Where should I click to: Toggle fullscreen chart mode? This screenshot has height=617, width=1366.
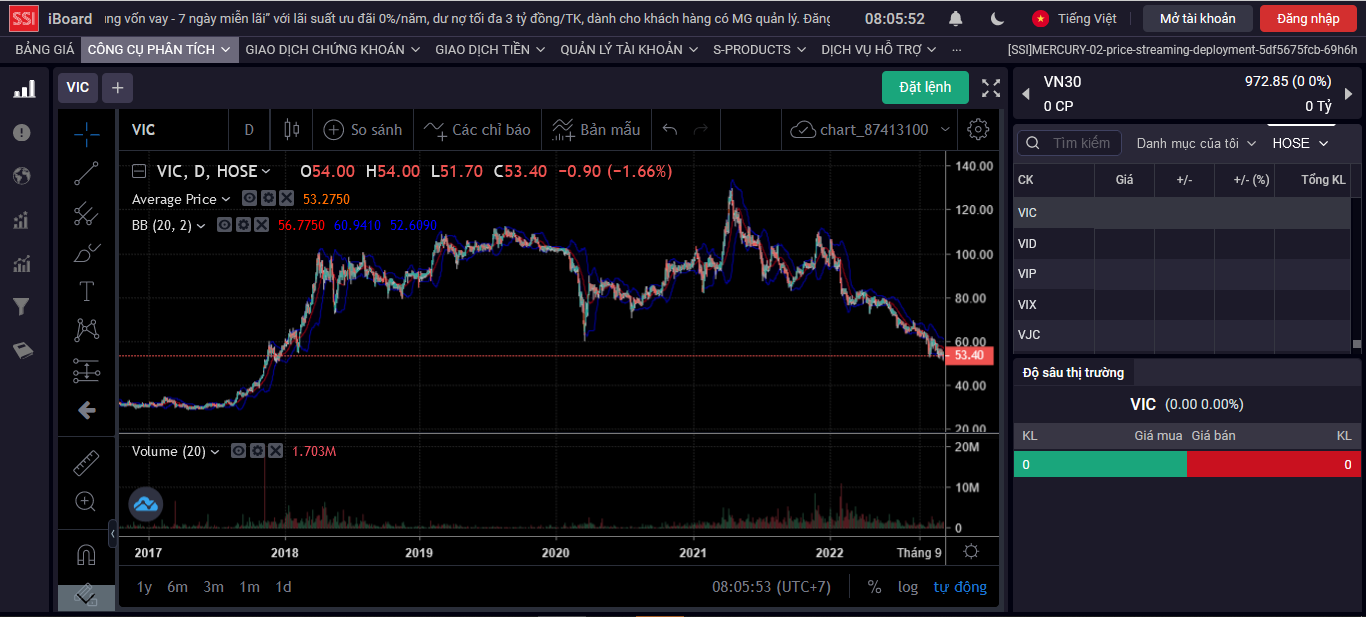[x=991, y=88]
